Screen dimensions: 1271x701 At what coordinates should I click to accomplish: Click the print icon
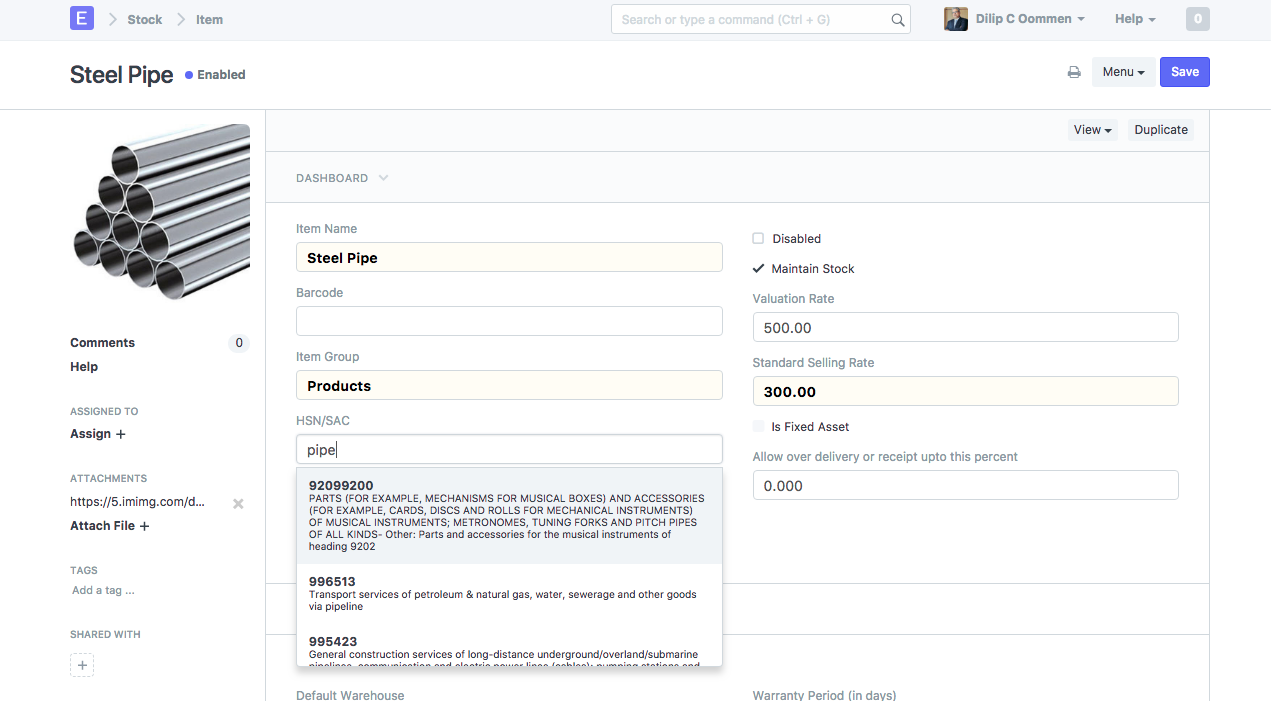tap(1074, 72)
